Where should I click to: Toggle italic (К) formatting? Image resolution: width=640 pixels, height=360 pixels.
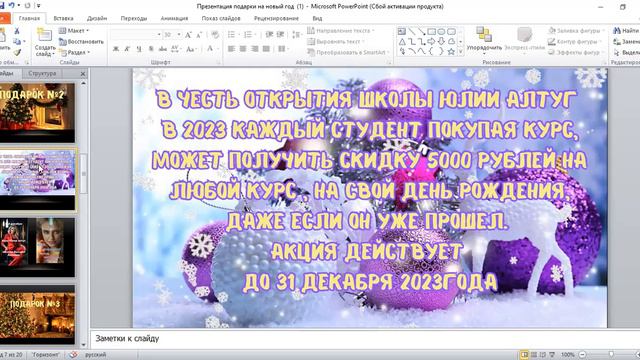[127, 49]
